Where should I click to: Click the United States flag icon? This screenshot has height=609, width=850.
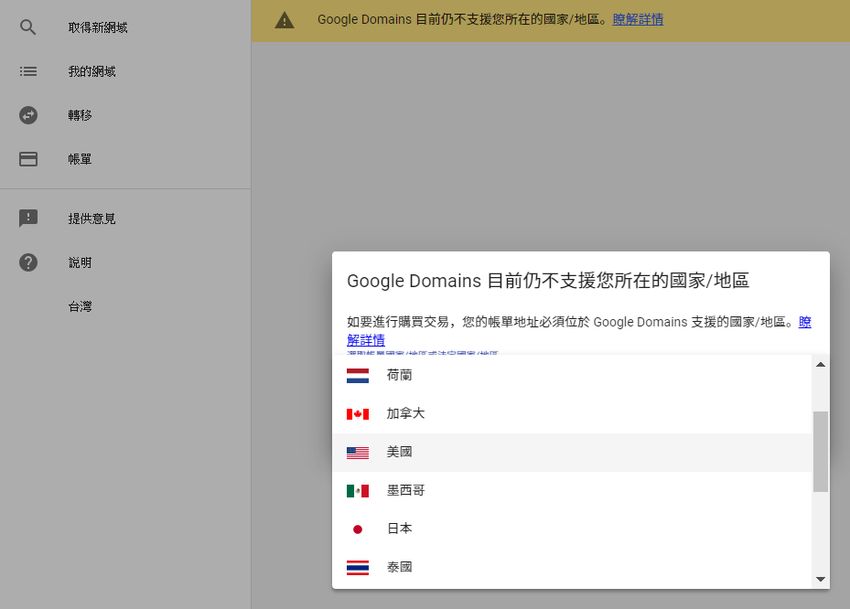tap(358, 452)
